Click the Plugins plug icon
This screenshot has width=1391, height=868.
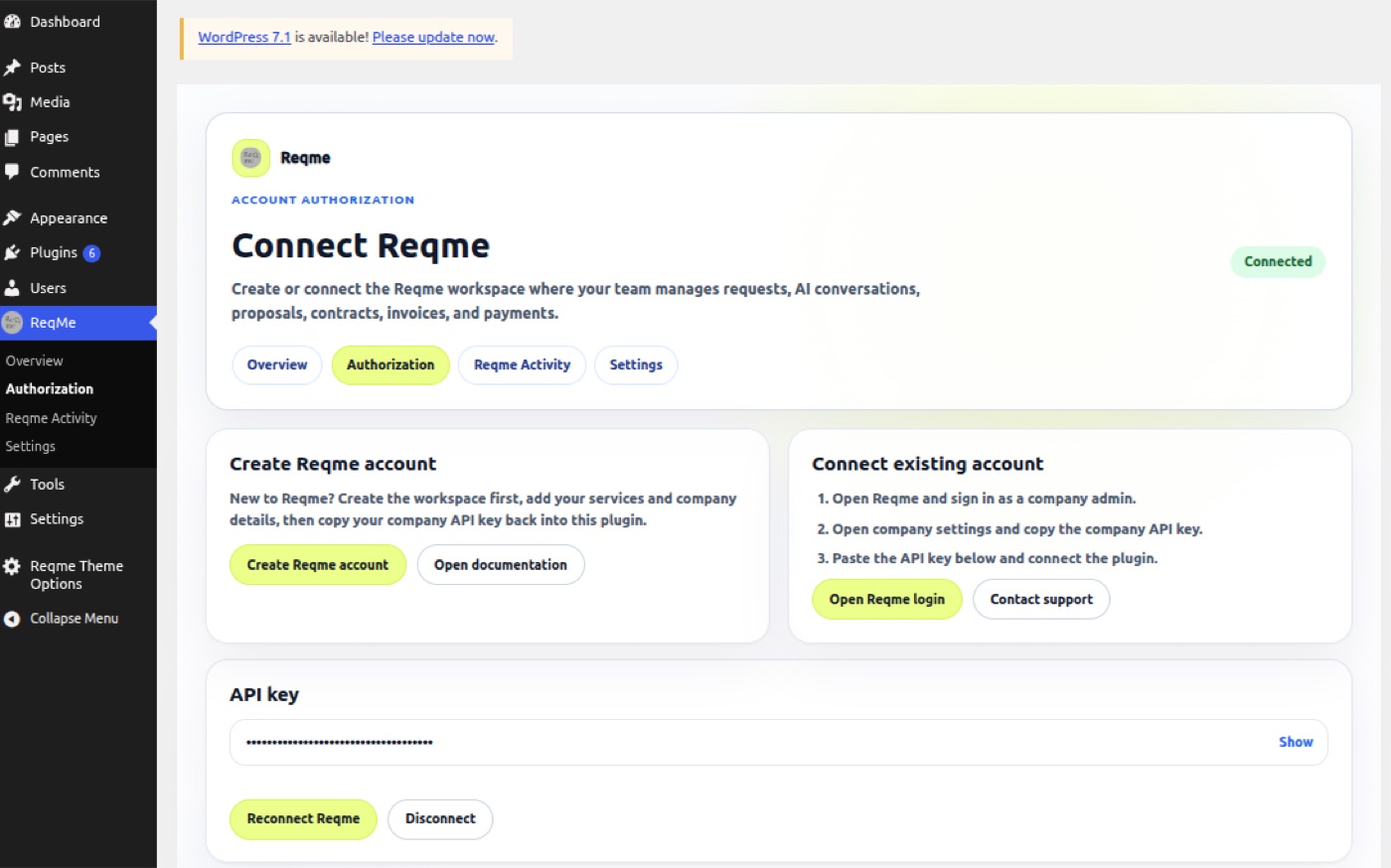12,252
